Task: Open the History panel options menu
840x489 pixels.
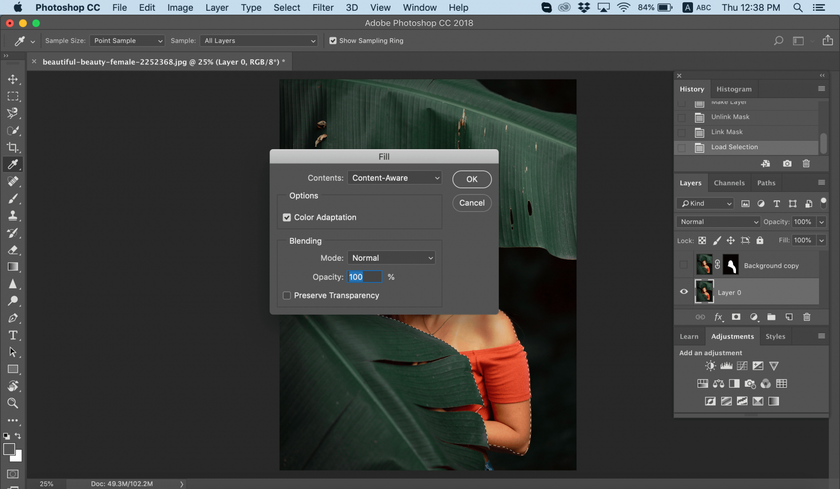Action: click(x=821, y=89)
